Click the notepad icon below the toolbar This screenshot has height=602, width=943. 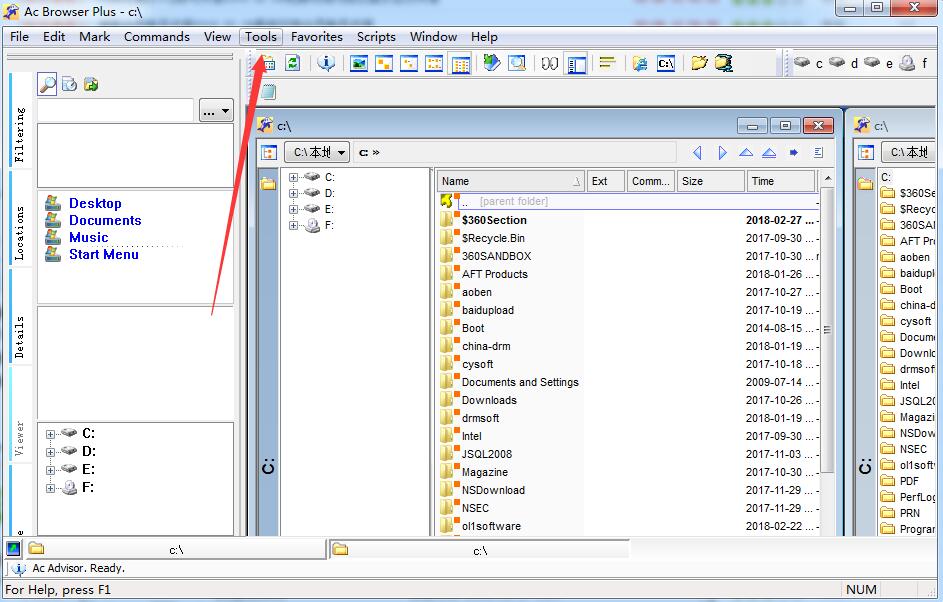268,92
